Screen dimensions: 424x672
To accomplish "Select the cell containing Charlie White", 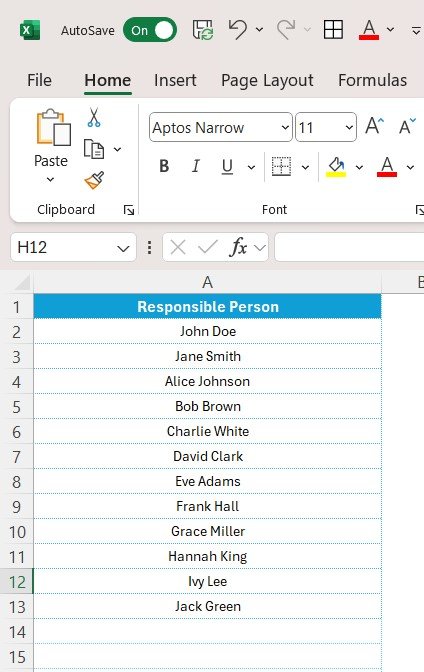I will [x=207, y=431].
